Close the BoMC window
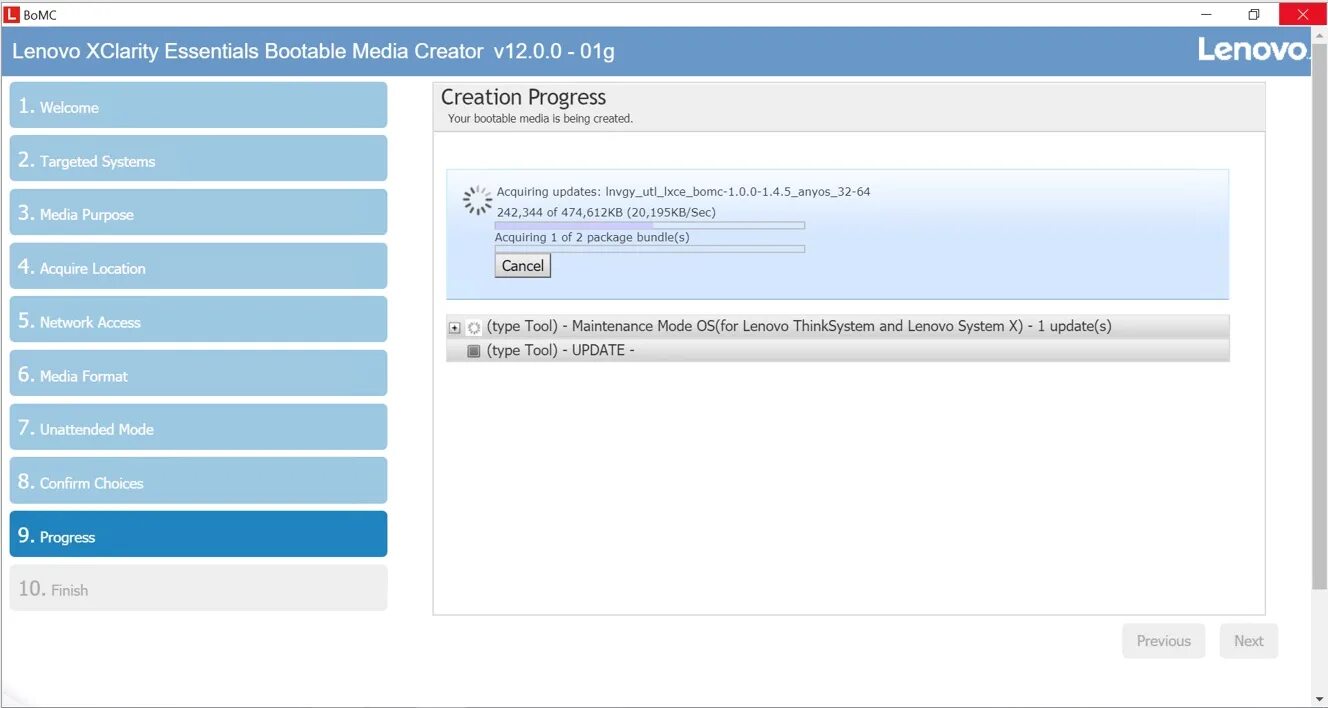The image size is (1328, 708). [1302, 14]
